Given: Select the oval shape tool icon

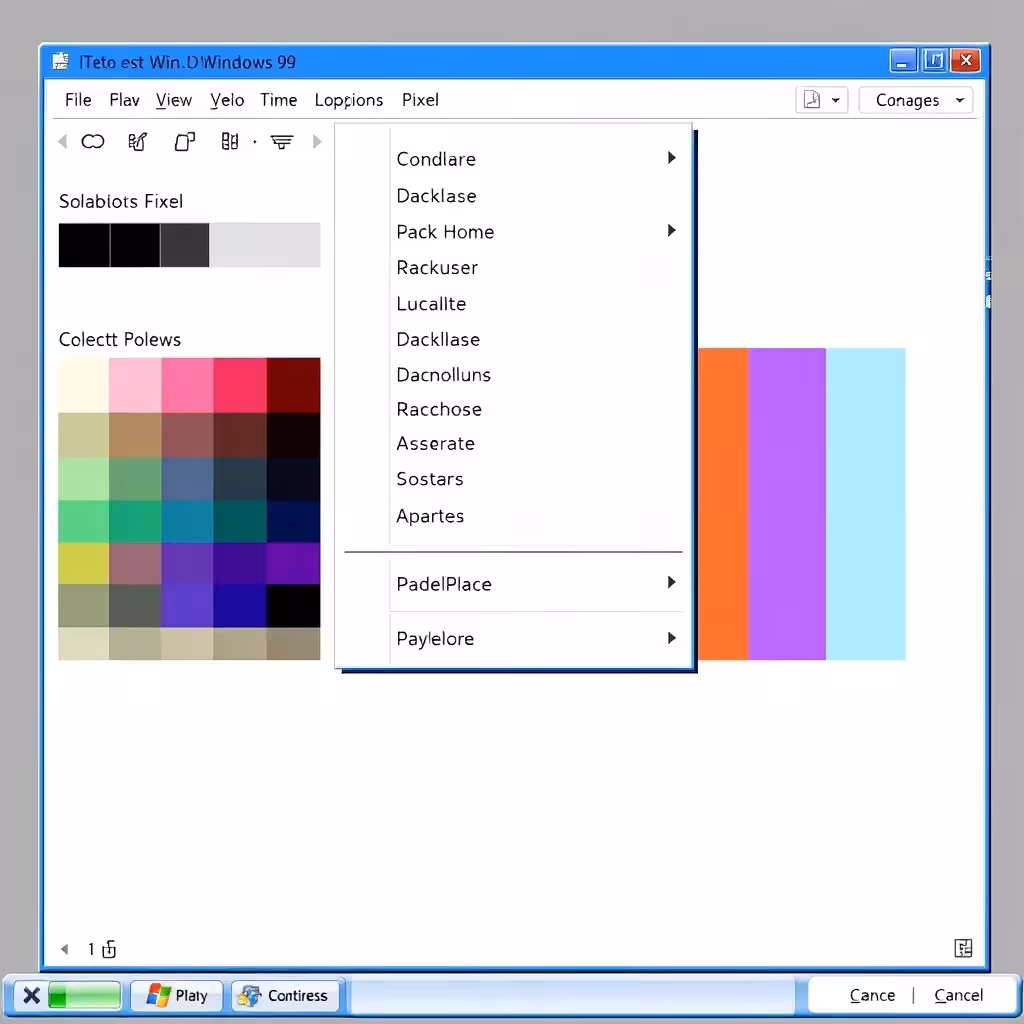Looking at the screenshot, I should 93,142.
